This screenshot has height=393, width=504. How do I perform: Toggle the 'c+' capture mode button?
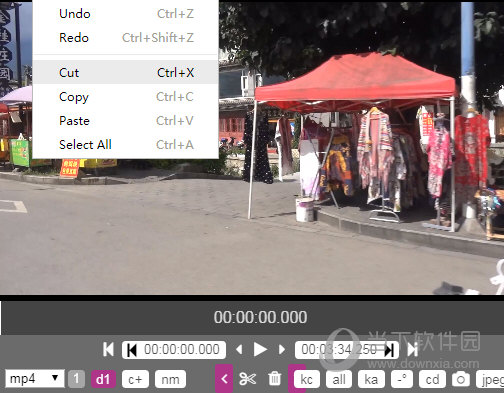[135, 379]
